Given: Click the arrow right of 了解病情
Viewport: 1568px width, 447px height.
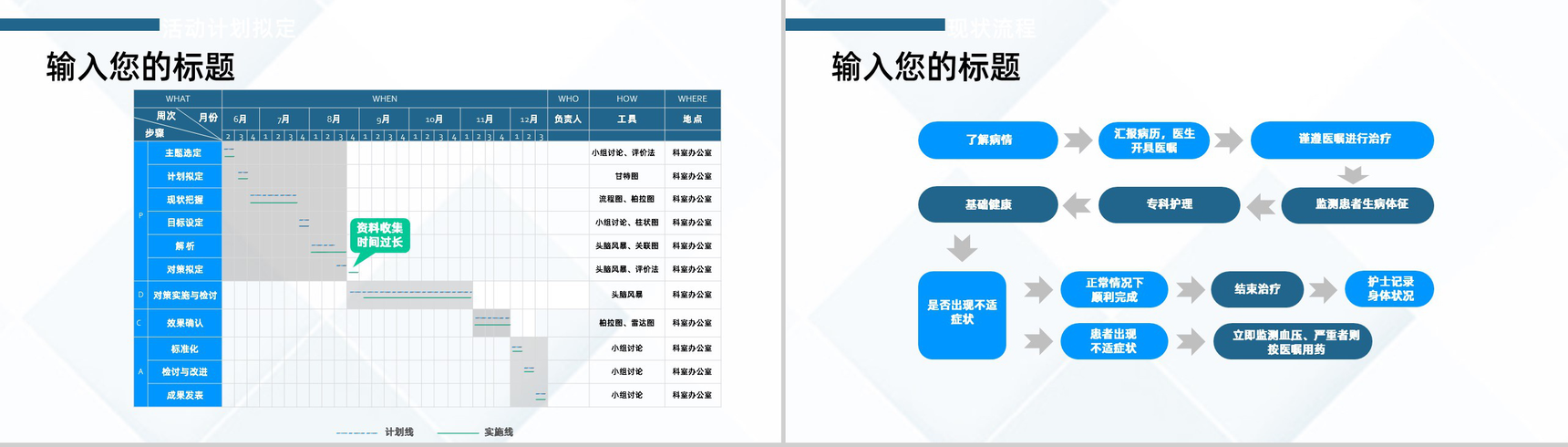Looking at the screenshot, I should 1078,140.
